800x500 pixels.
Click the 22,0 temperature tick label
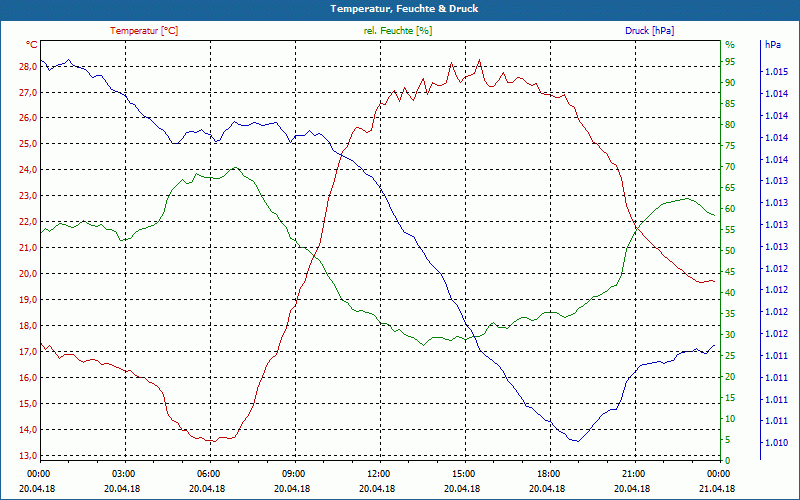point(26,222)
